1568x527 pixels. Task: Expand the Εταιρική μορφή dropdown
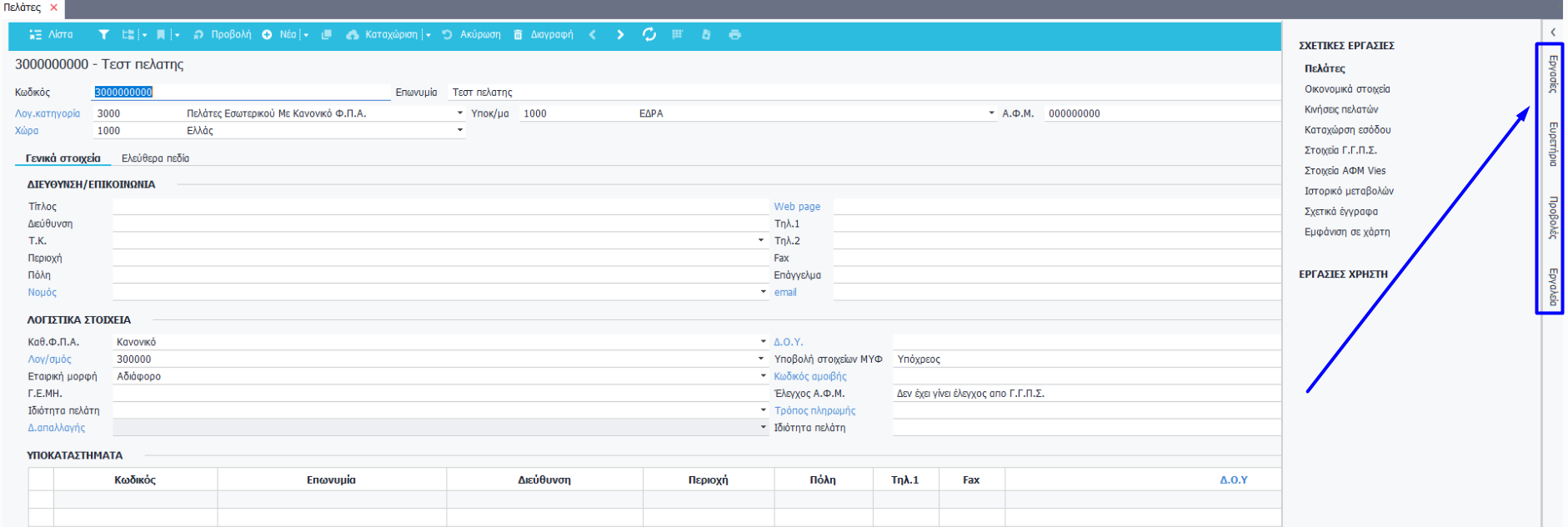pos(763,376)
